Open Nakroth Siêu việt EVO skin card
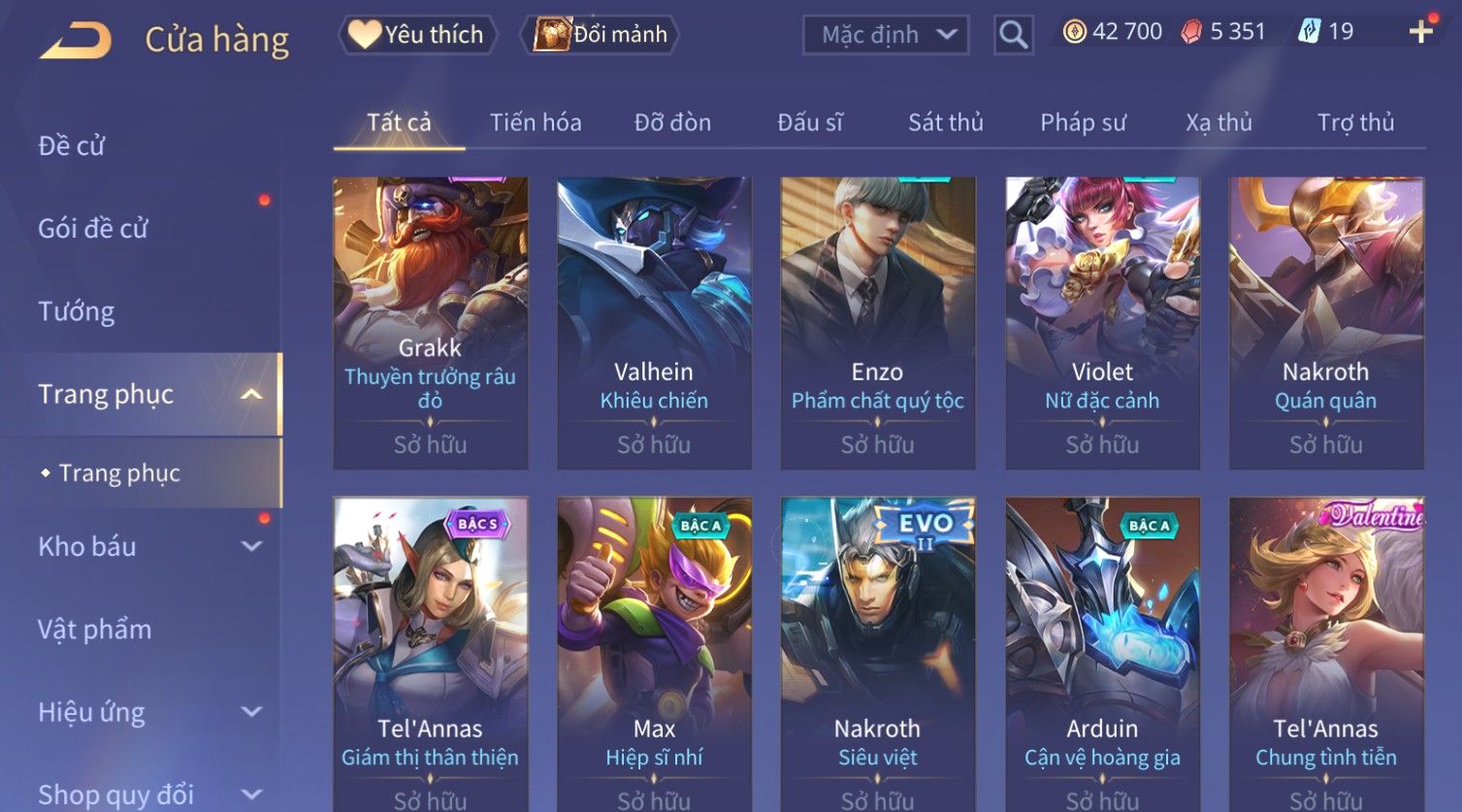 pyautogui.click(x=878, y=655)
